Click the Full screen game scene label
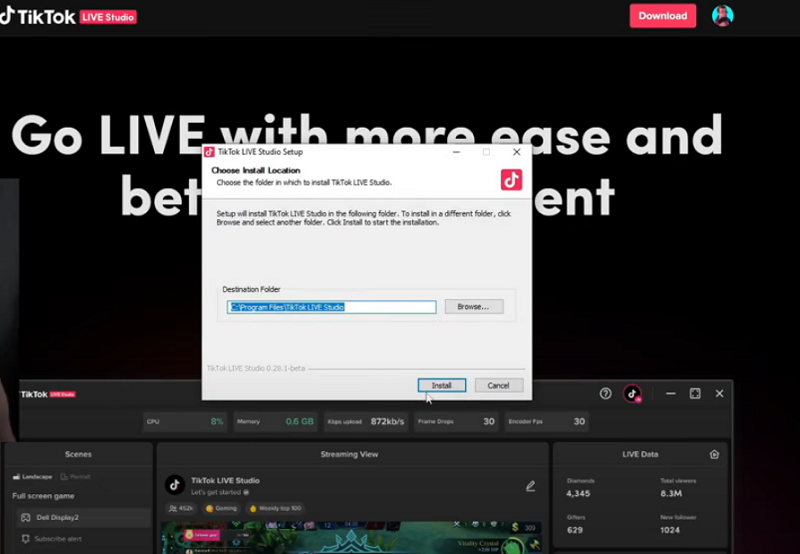Image resolution: width=800 pixels, height=554 pixels. click(x=43, y=496)
